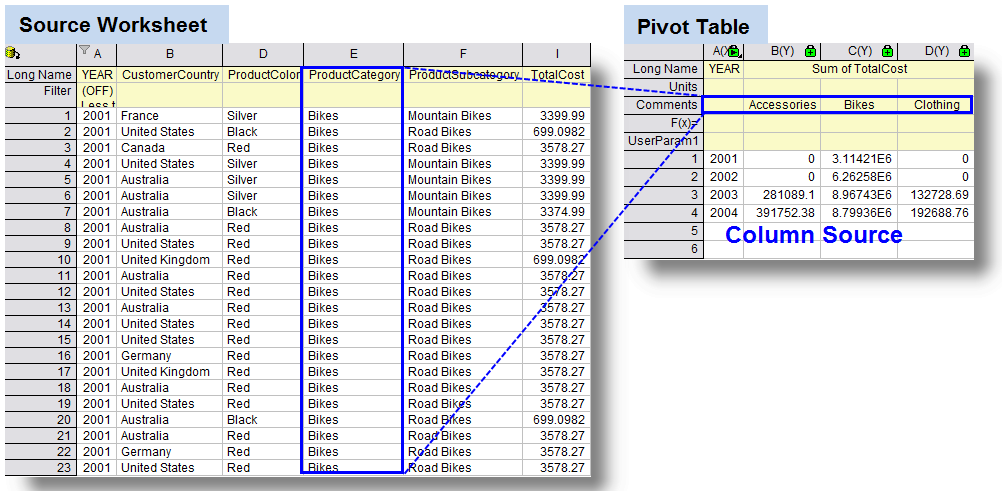1002x491 pixels.
Task: Select column I header with TotalCost
Action: pos(557,53)
